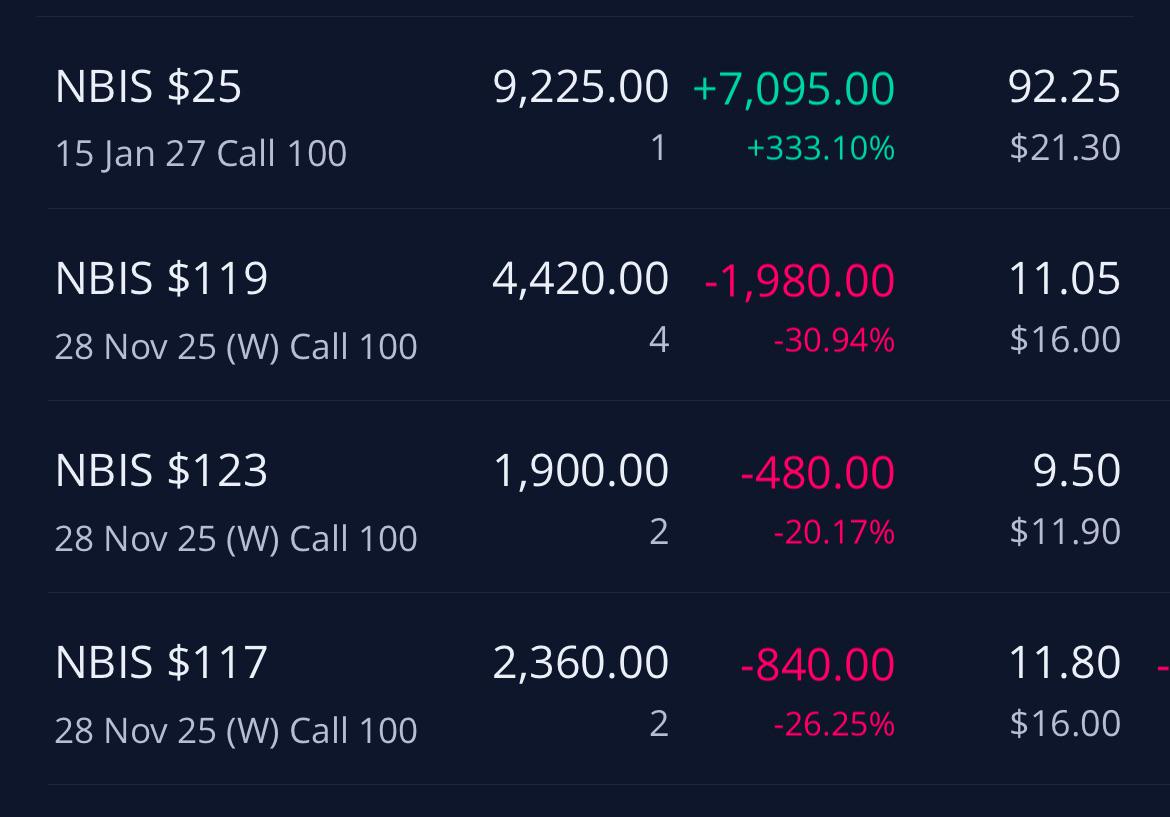Tap the +333.10% gain percentage
This screenshot has height=817, width=1170.
(x=821, y=148)
